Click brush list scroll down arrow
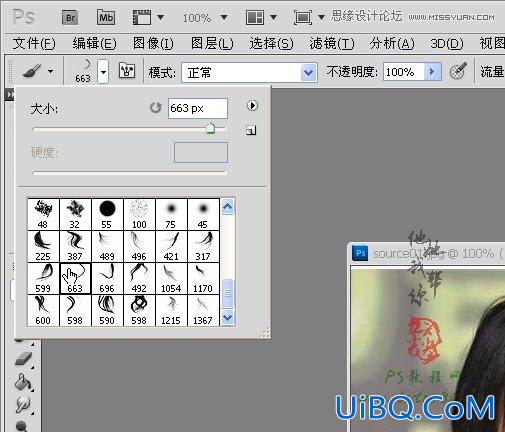This screenshot has height=432, width=505. (x=227, y=317)
